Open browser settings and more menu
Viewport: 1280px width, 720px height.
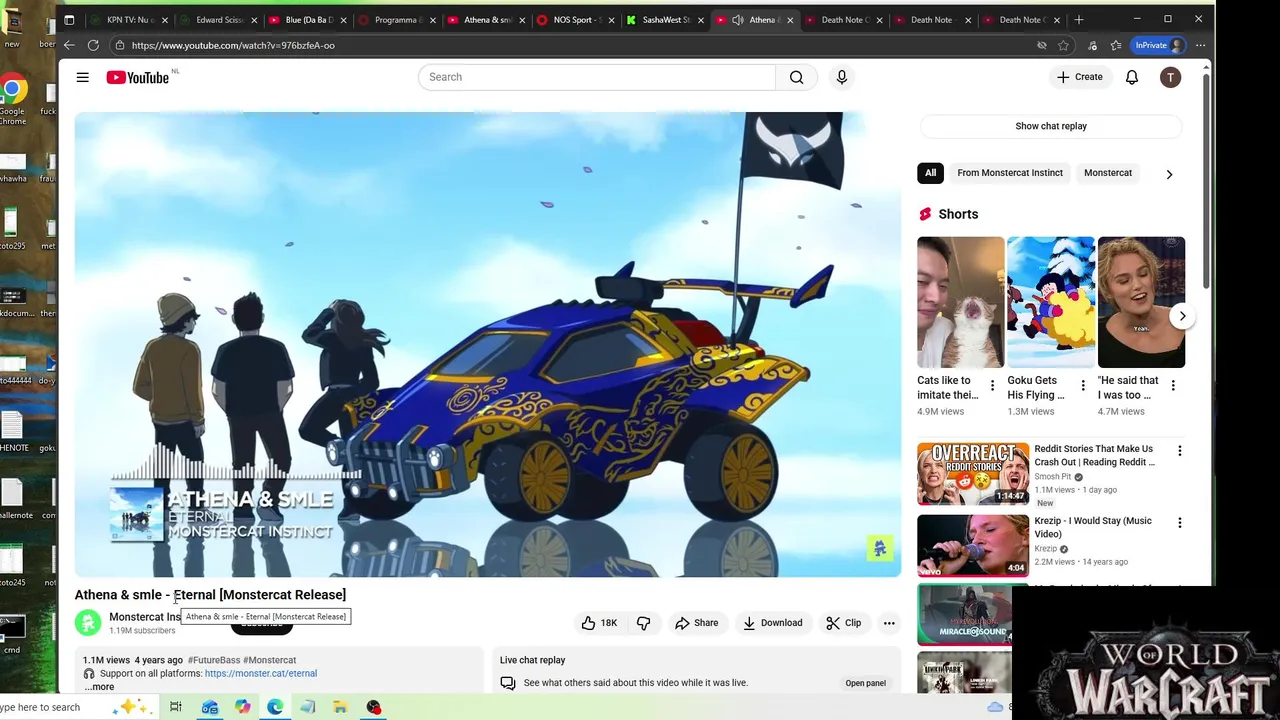pyautogui.click(x=1200, y=45)
